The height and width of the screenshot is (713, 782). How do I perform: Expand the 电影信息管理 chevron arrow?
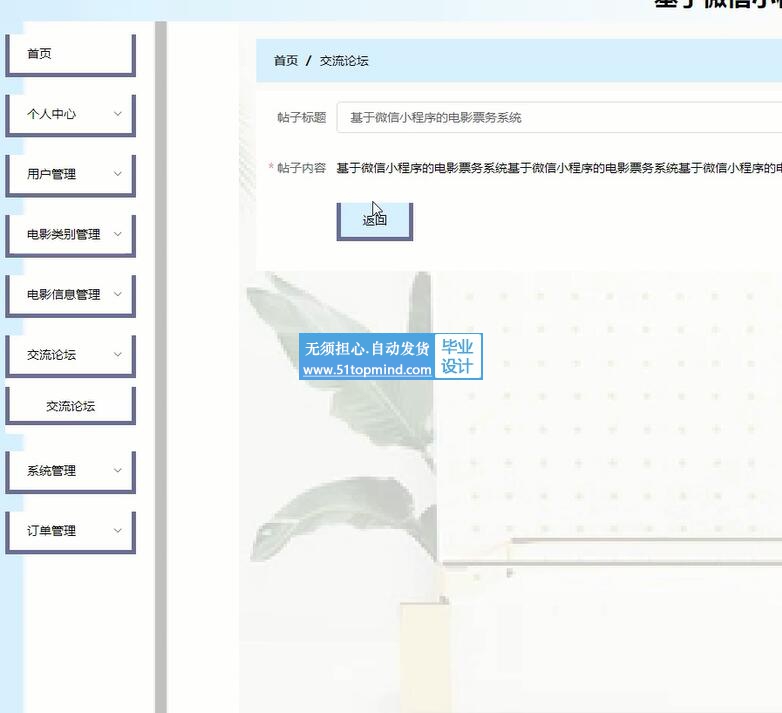[x=118, y=294]
